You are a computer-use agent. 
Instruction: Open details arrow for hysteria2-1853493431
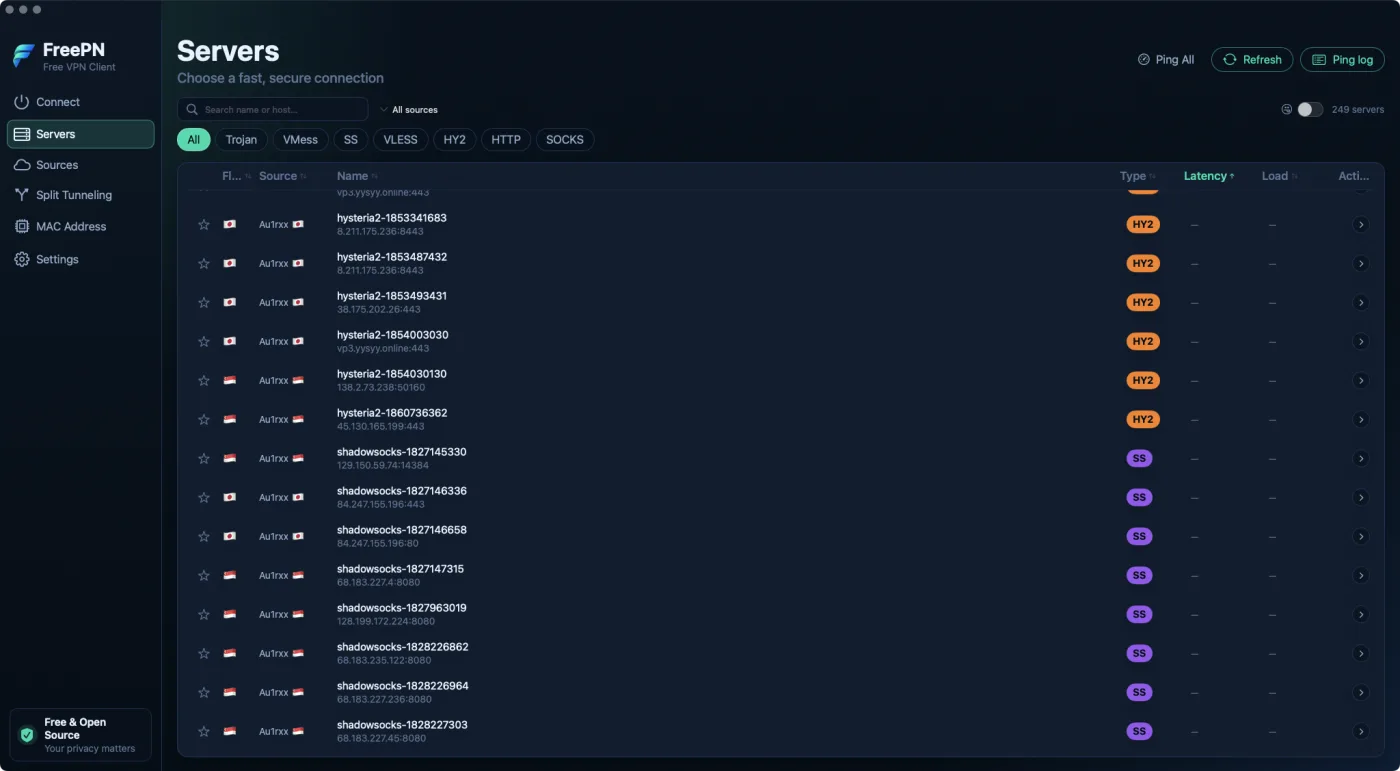[x=1360, y=303]
